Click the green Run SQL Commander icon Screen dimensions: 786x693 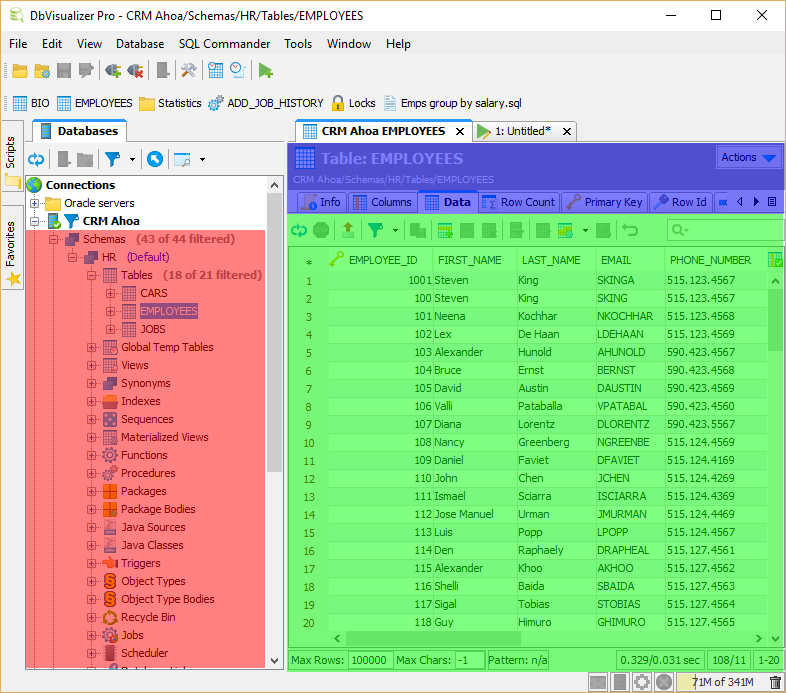point(265,70)
